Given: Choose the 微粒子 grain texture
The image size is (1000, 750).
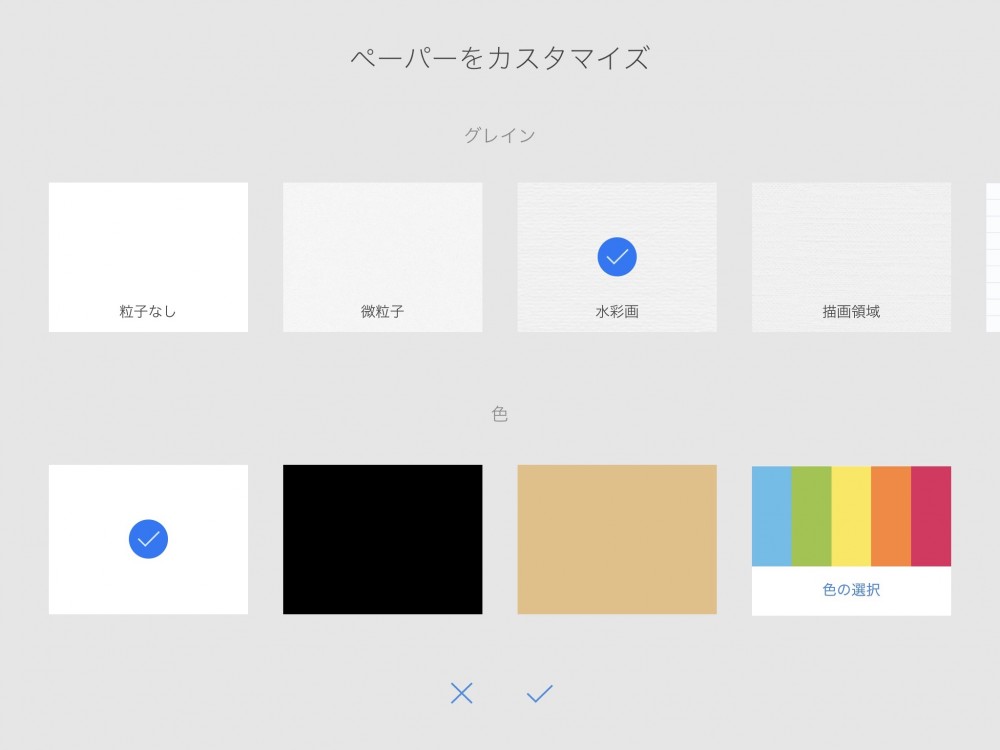Looking at the screenshot, I should [382, 257].
